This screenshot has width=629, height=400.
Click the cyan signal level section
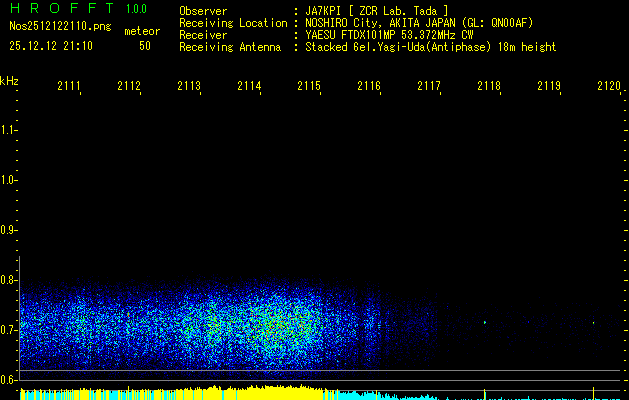[380, 396]
